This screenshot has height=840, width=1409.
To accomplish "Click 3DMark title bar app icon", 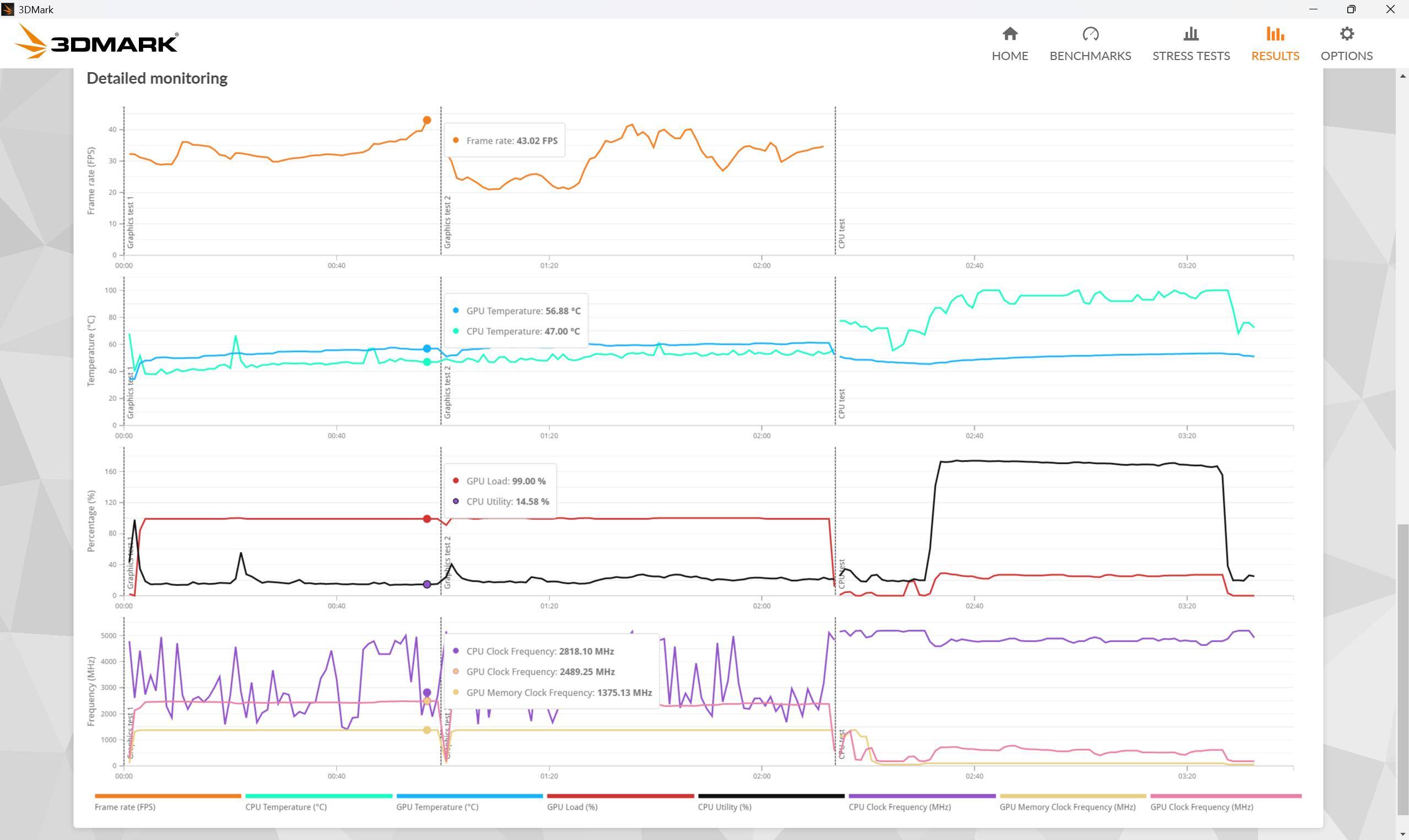I will pyautogui.click(x=8, y=9).
